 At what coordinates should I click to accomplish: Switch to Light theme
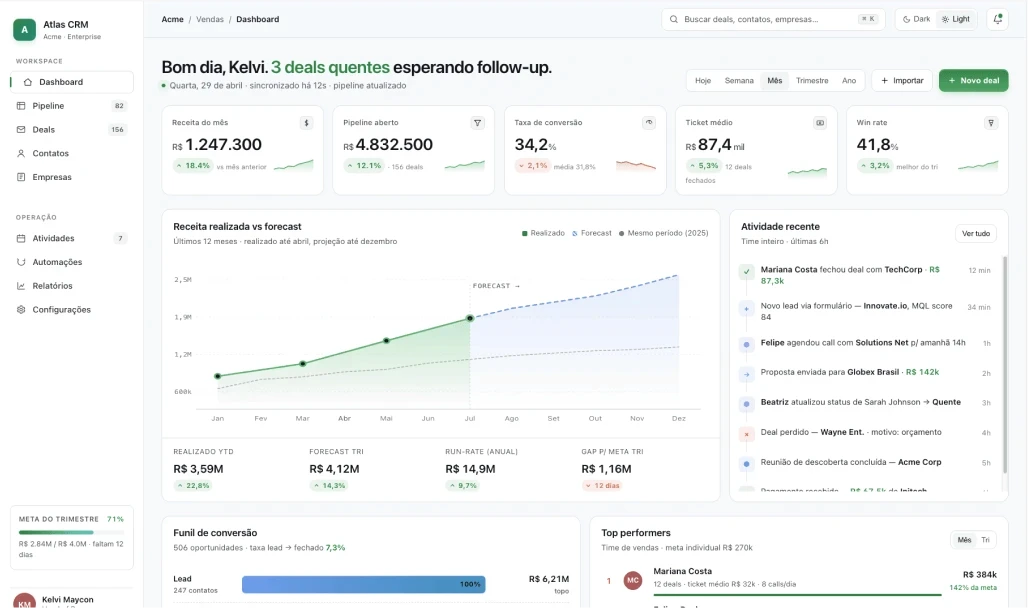pos(955,19)
